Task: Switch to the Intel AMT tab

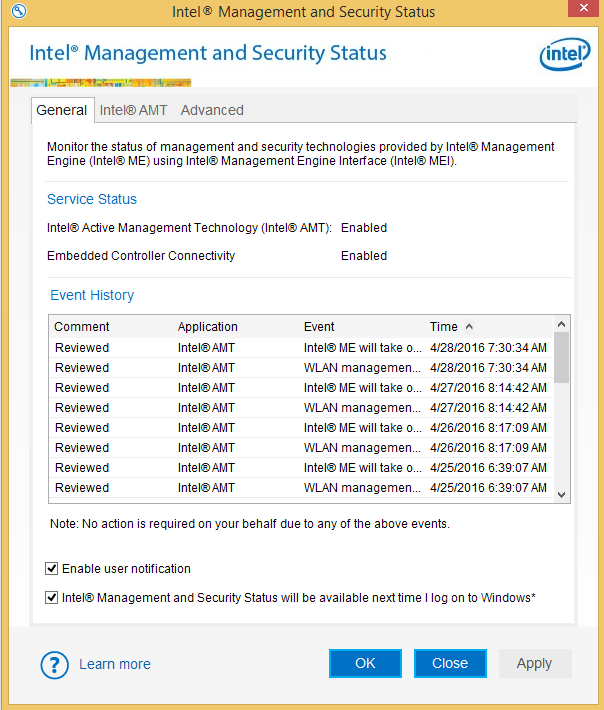Action: point(133,110)
